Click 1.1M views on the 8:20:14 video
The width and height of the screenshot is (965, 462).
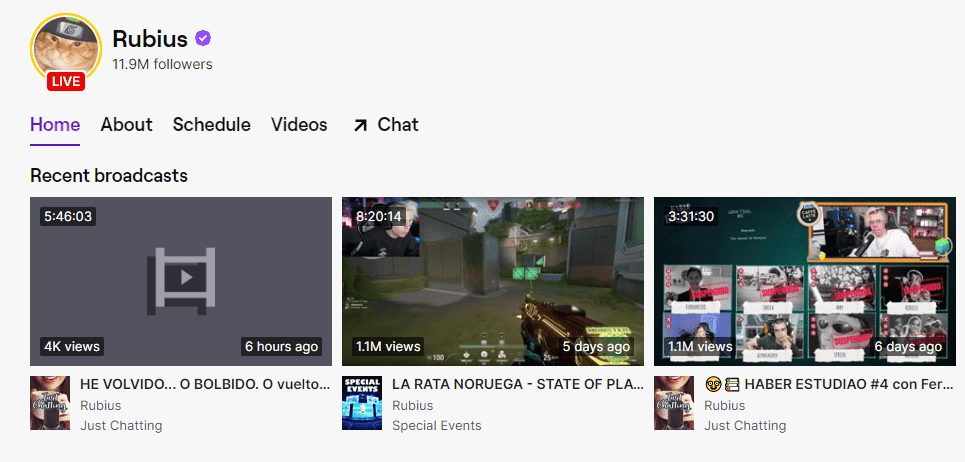(x=388, y=346)
